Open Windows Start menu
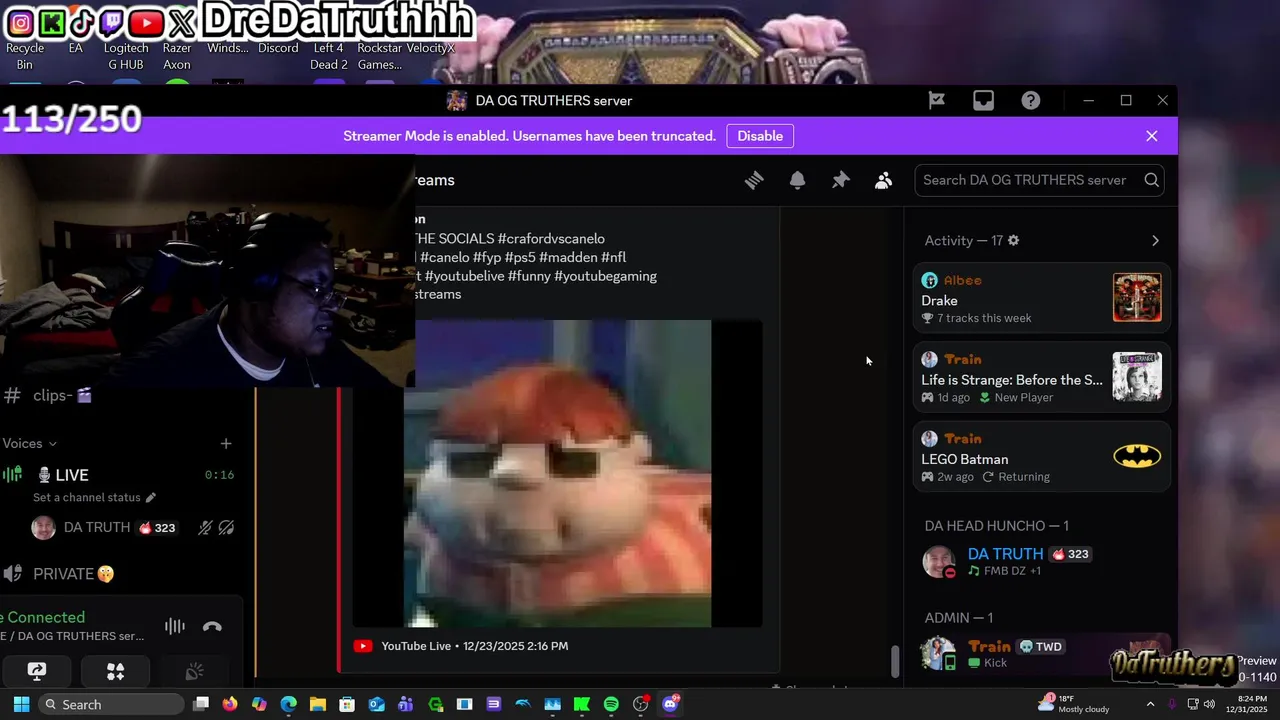 [21, 704]
